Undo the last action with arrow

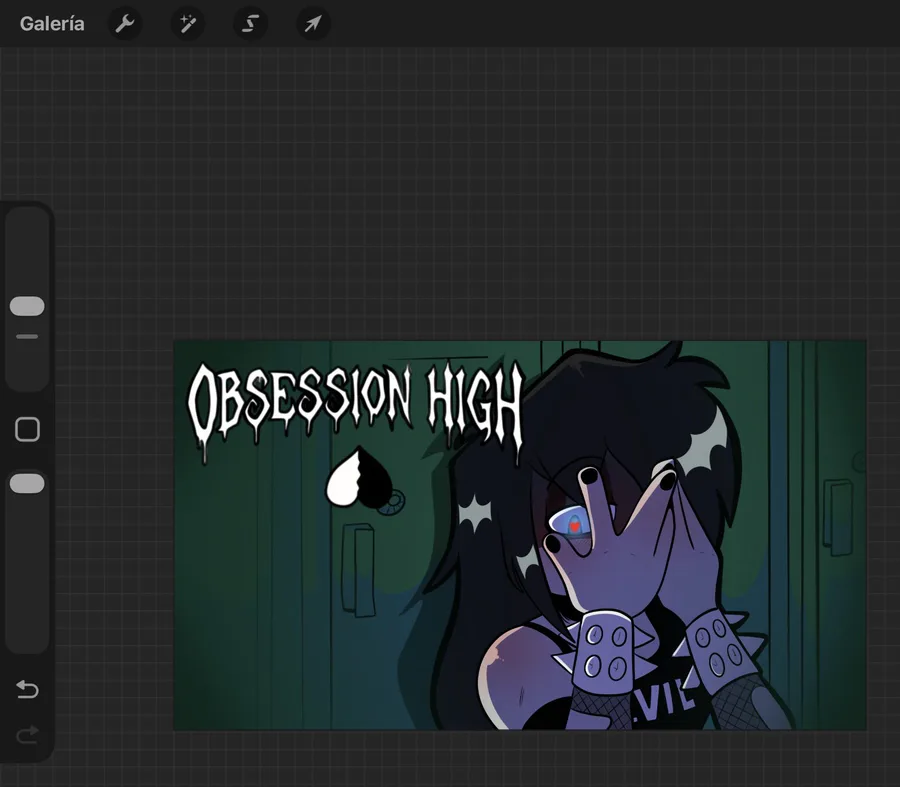[x=27, y=688]
